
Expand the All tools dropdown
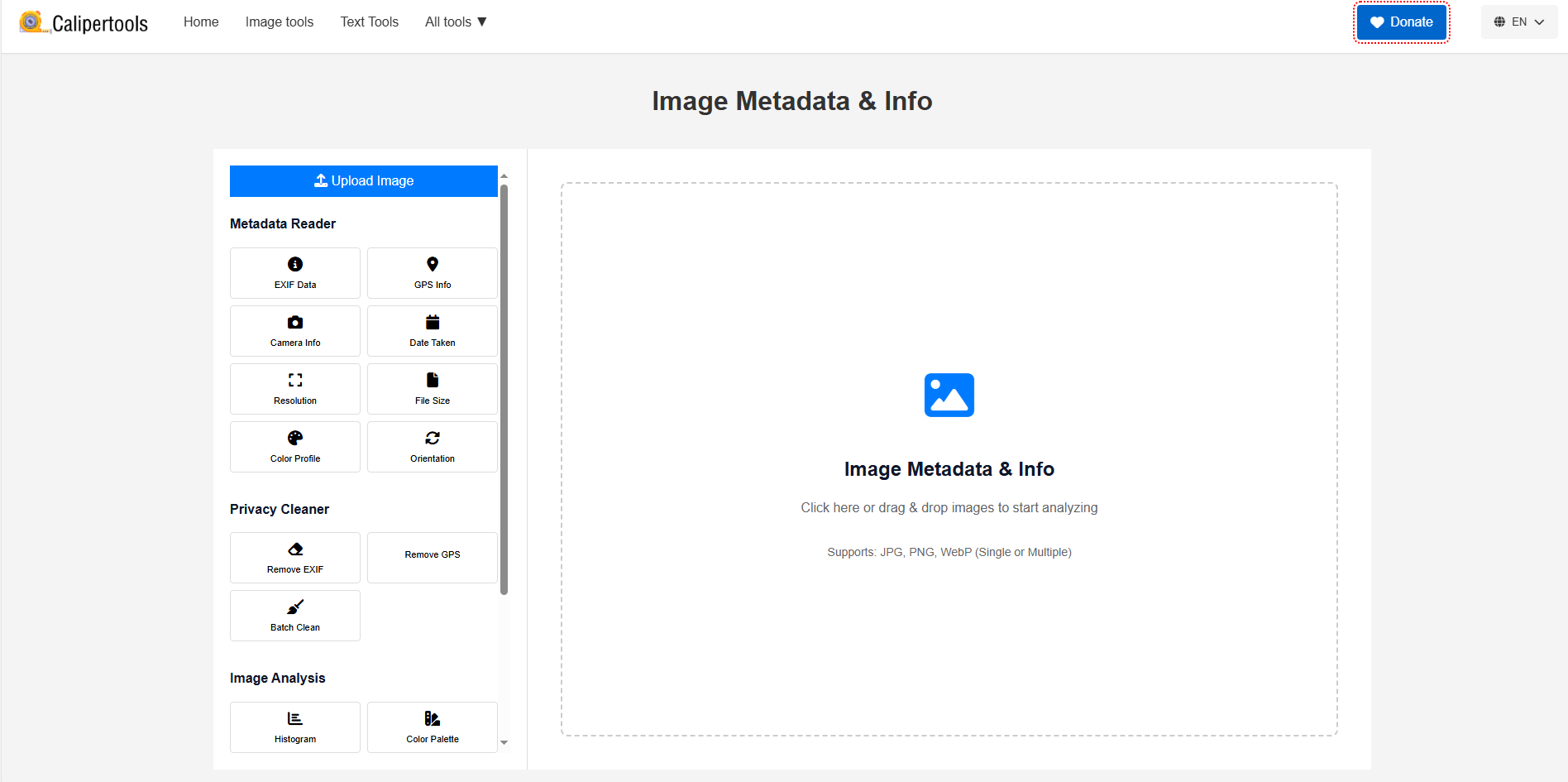click(455, 22)
